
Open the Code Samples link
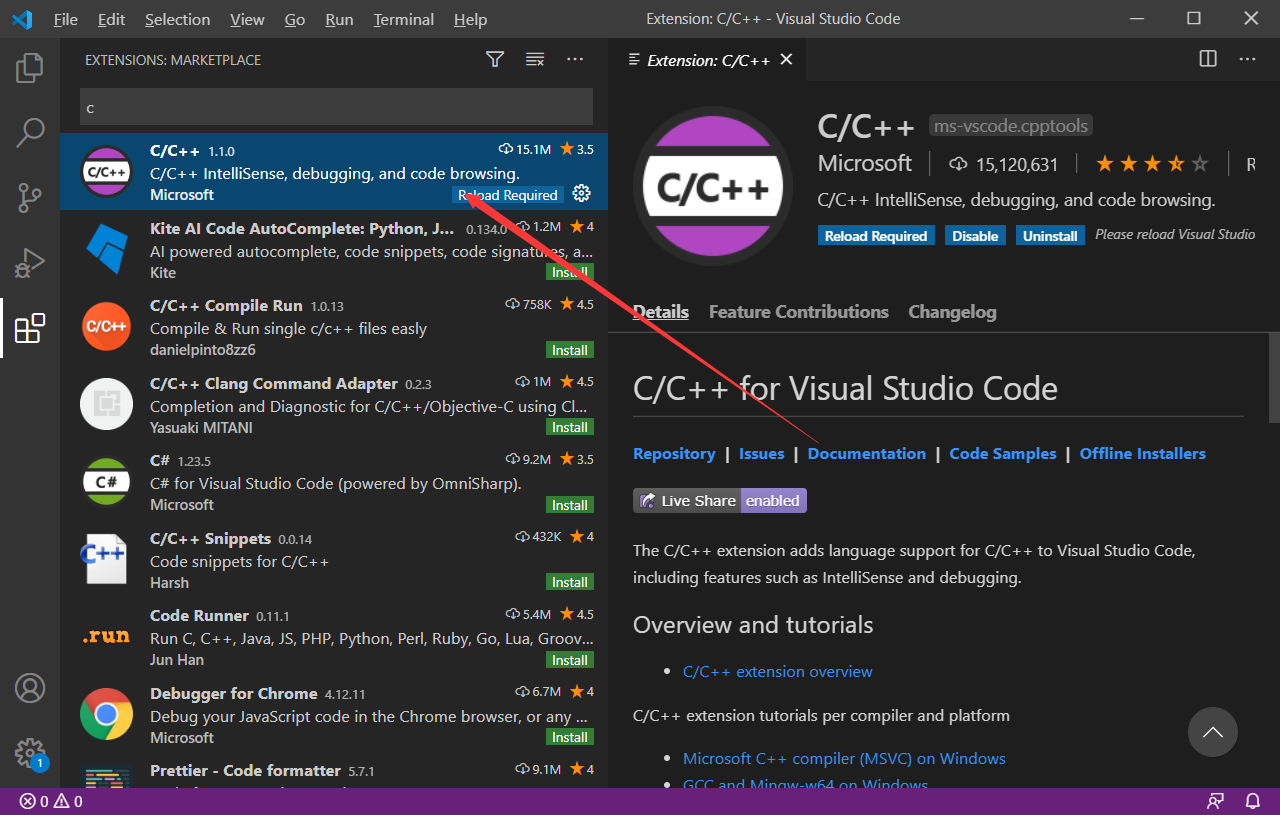pyautogui.click(x=1002, y=454)
